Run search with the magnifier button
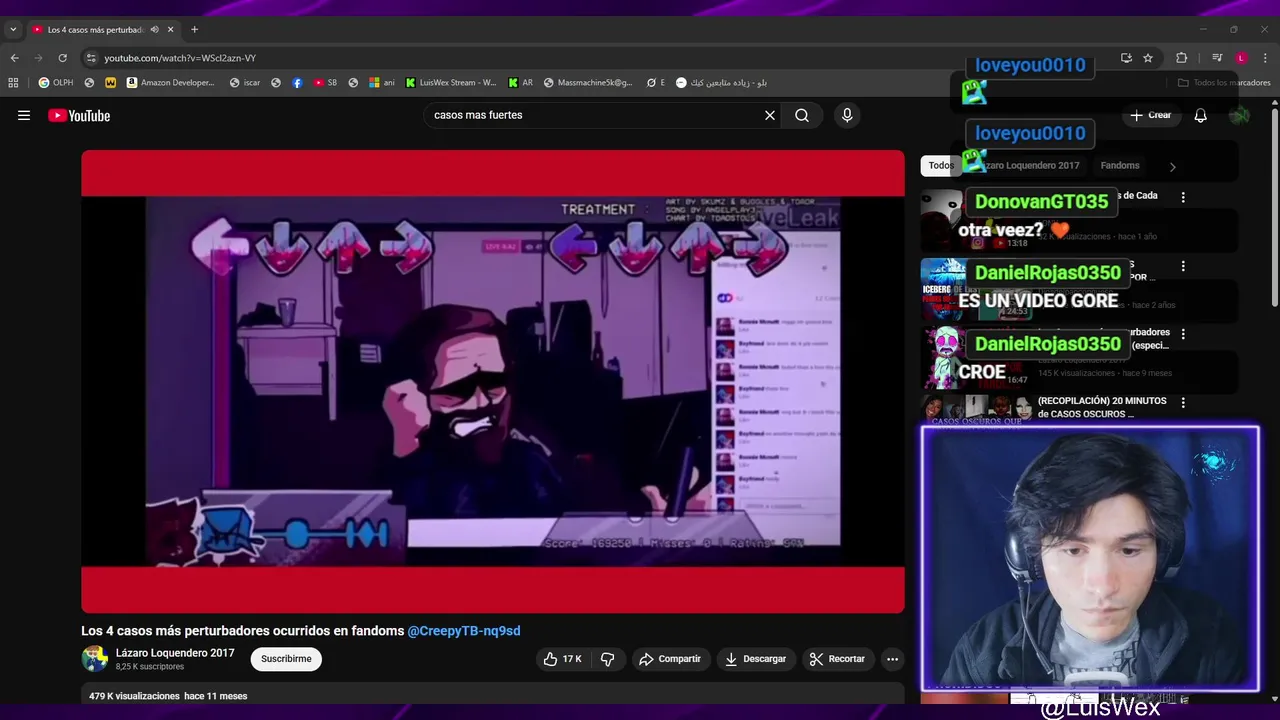 [x=802, y=115]
